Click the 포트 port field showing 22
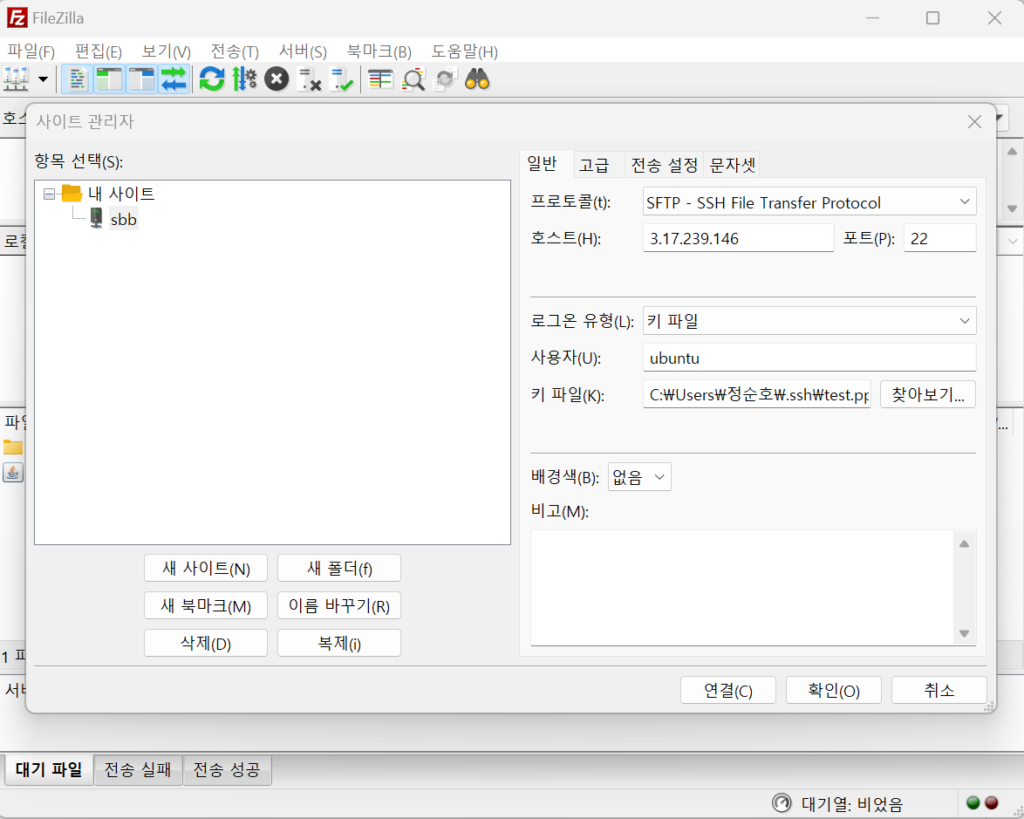 point(940,238)
